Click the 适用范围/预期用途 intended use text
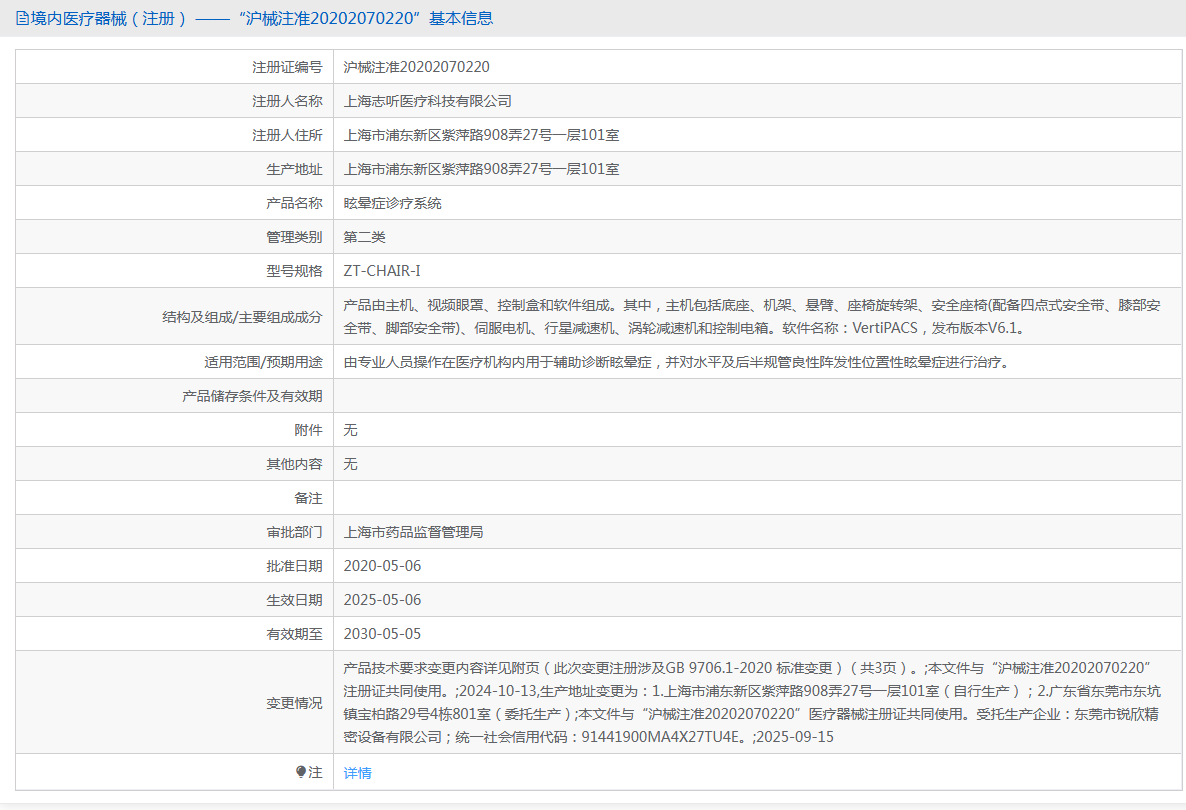Viewport: 1186px width, 810px height. coord(675,362)
